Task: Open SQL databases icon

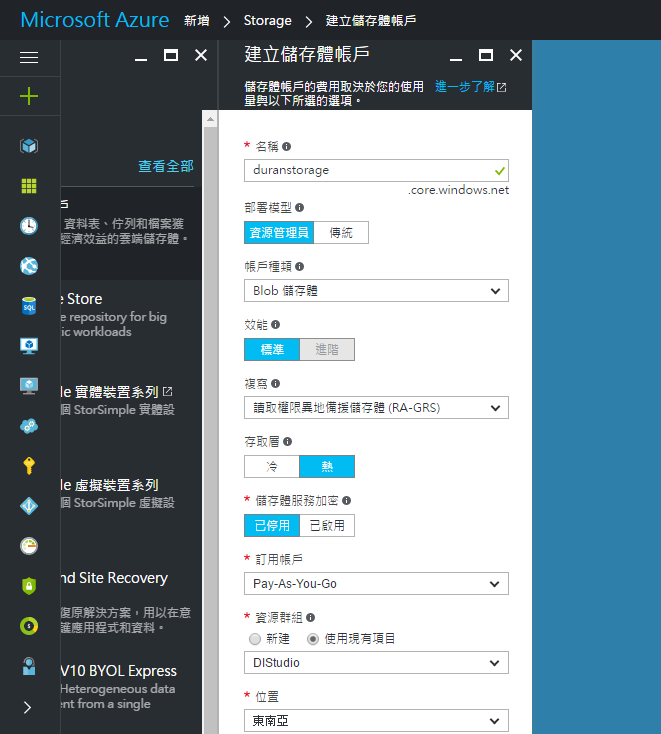Action: click(29, 306)
